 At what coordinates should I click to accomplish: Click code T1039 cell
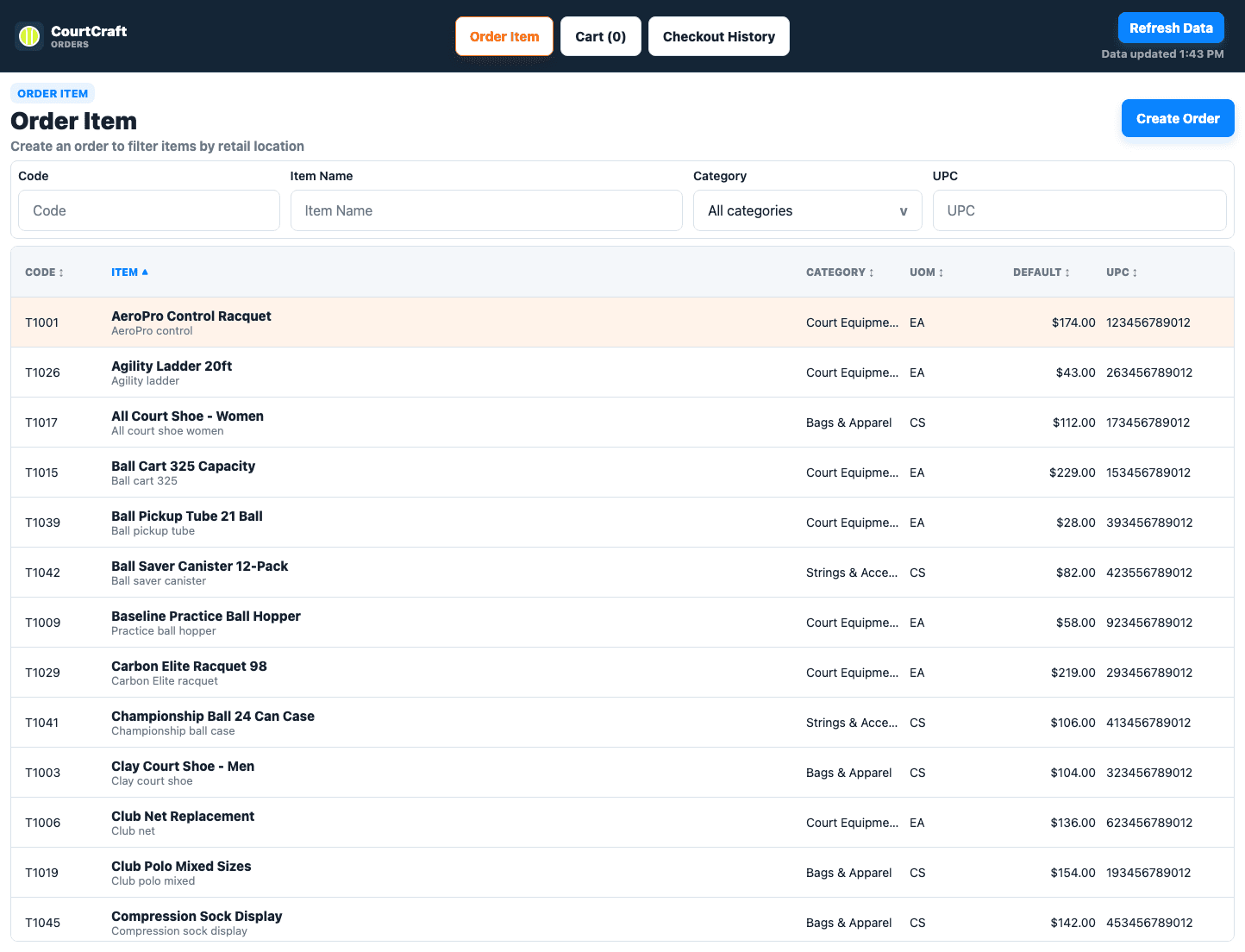pos(42,523)
